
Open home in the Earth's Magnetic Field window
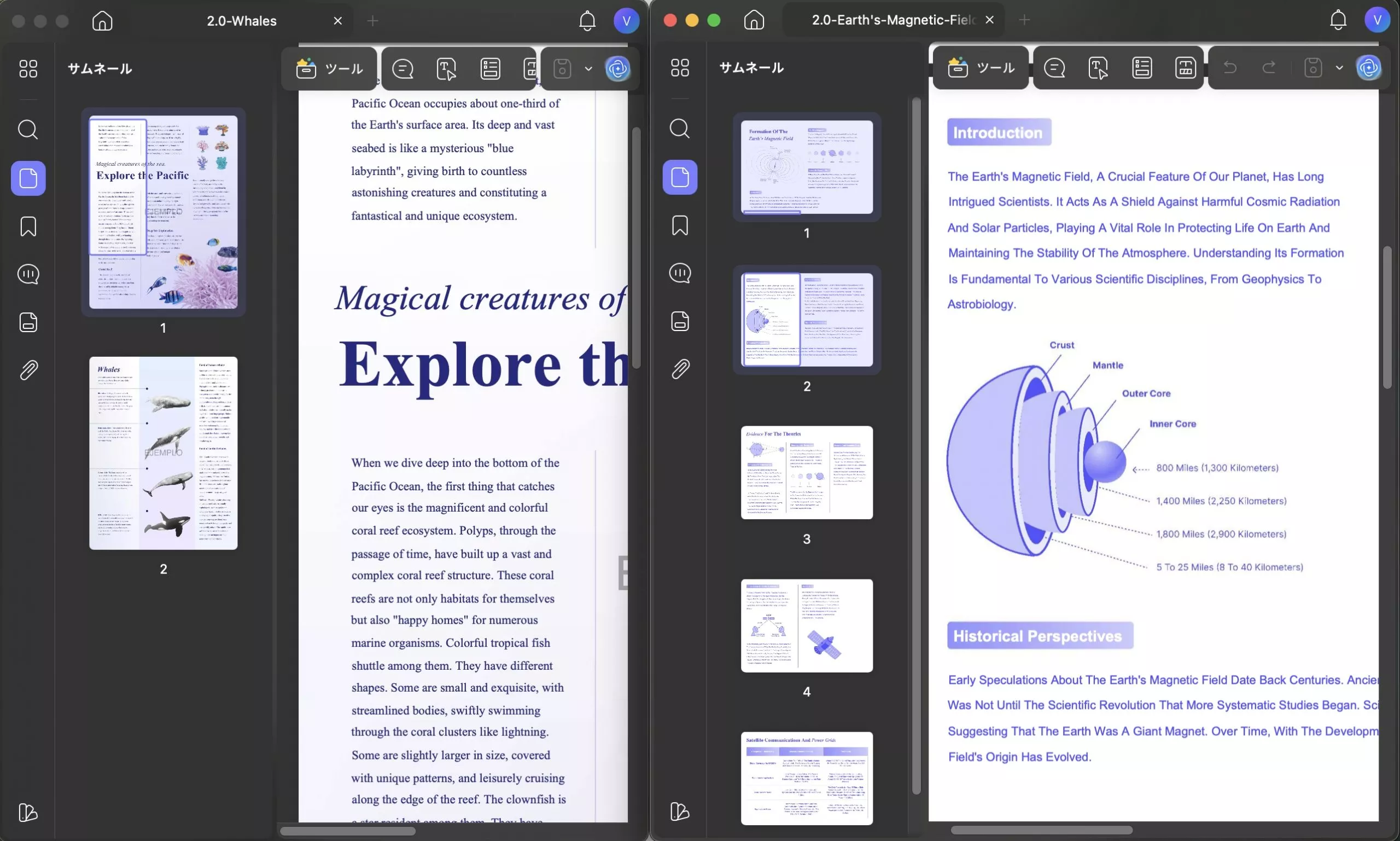pos(754,20)
